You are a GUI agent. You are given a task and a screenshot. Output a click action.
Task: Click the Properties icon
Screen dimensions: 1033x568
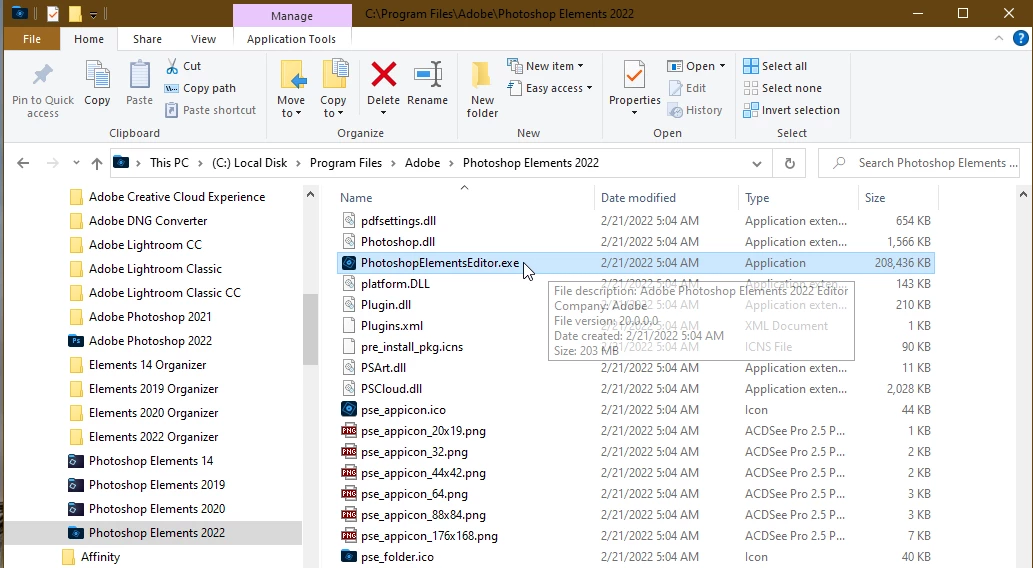634,75
